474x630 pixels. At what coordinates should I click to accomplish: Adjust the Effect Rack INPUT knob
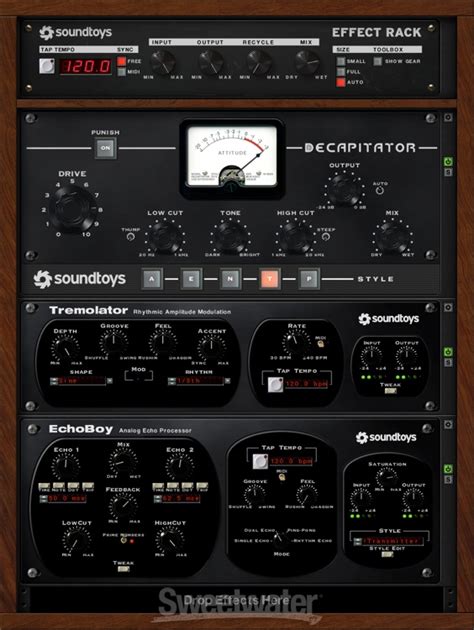tap(163, 62)
